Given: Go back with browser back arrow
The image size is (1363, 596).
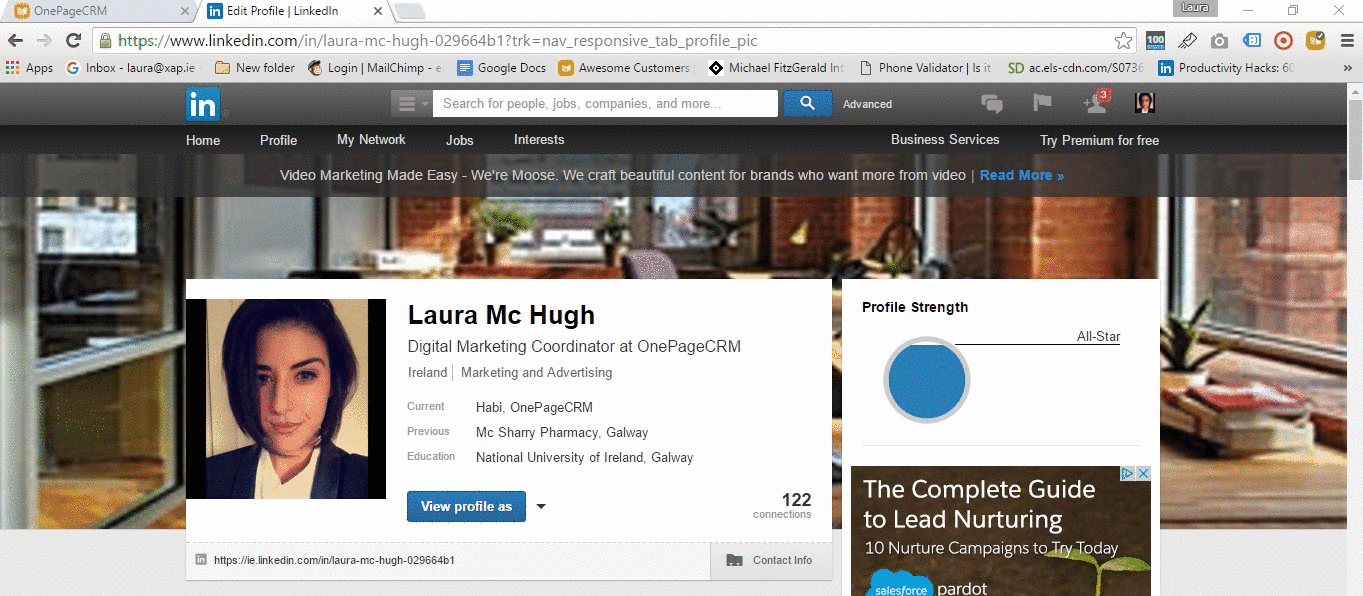Looking at the screenshot, I should (x=15, y=41).
